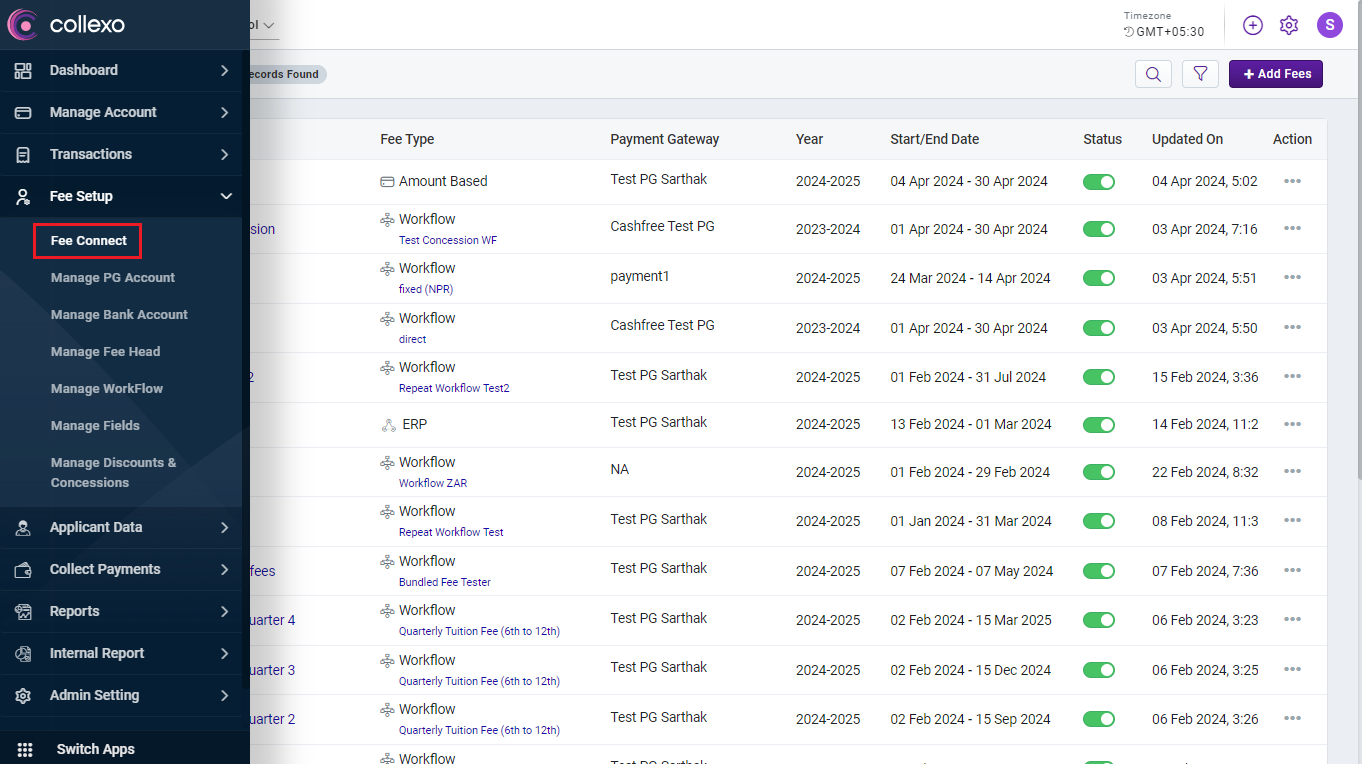Open the filter funnel icon
Image resolution: width=1362 pixels, height=764 pixels.
pos(1200,74)
